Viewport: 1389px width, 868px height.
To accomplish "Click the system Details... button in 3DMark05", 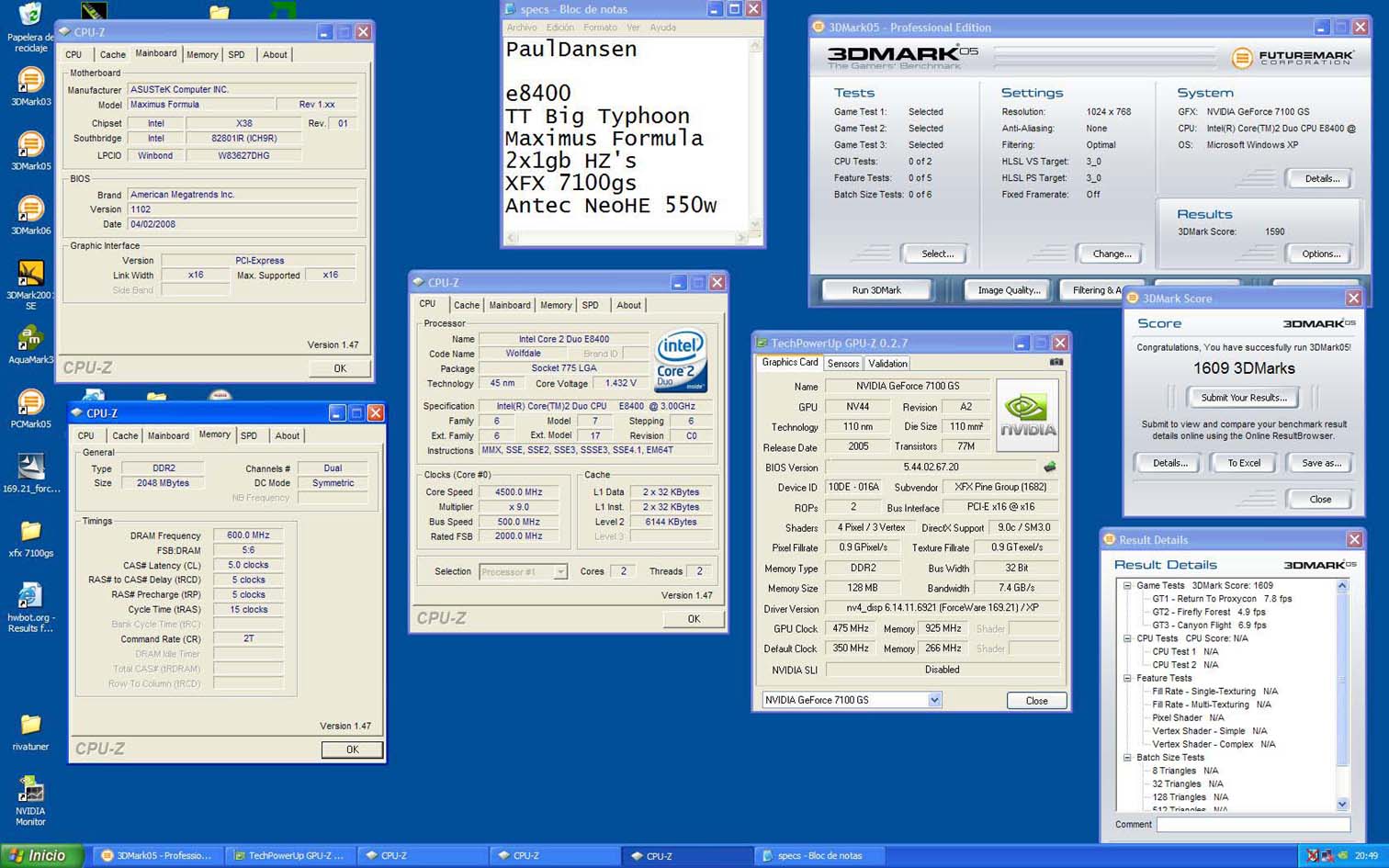I will pyautogui.click(x=1322, y=179).
